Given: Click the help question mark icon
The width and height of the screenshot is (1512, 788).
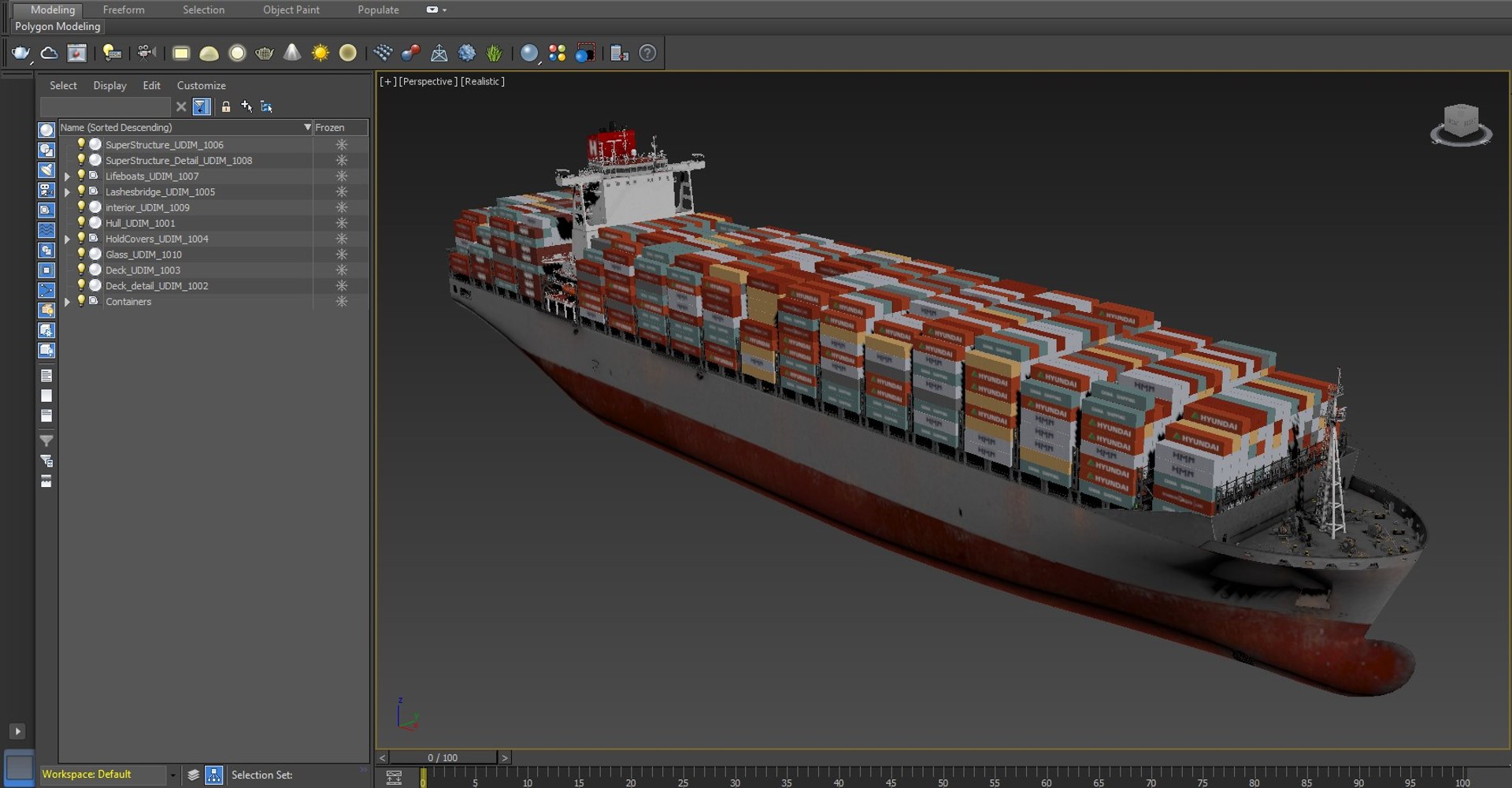Looking at the screenshot, I should 647,53.
